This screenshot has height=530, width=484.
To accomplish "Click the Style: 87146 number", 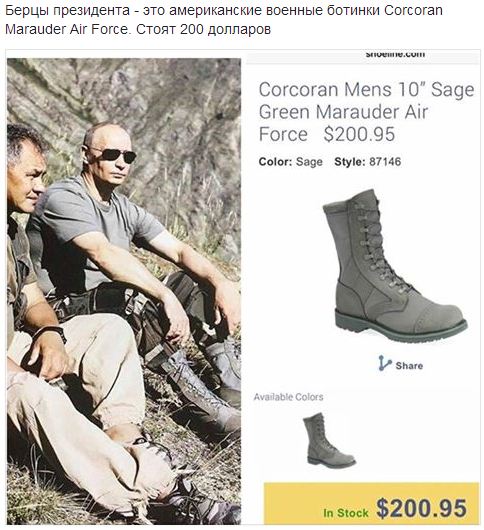I will pyautogui.click(x=385, y=162).
